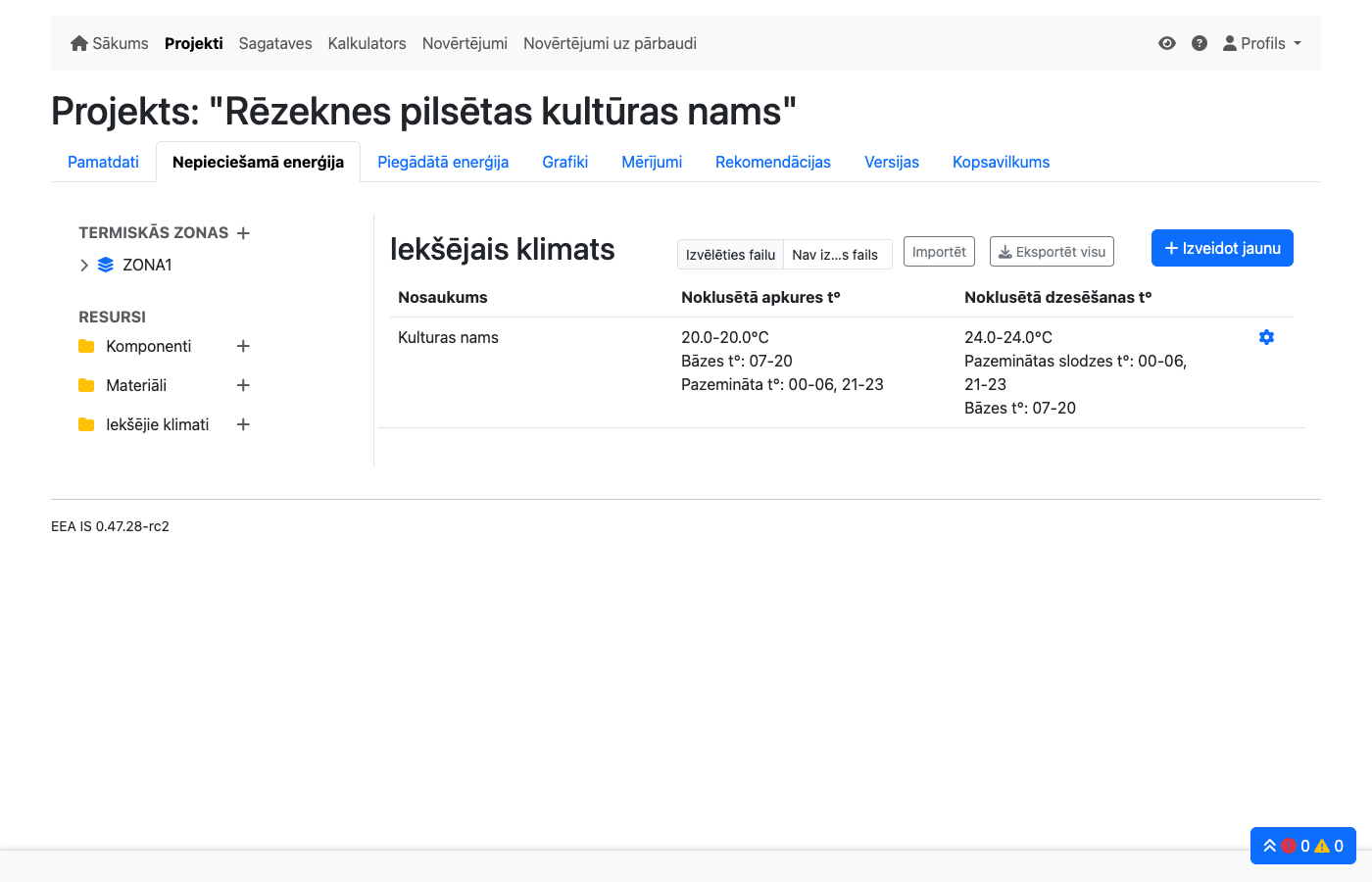Click the Izveidot jaunu button
Image resolution: width=1372 pixels, height=882 pixels.
click(x=1222, y=248)
